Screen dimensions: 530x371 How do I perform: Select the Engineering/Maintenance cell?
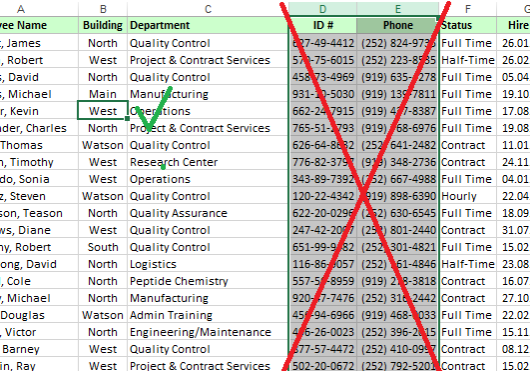click(208, 332)
